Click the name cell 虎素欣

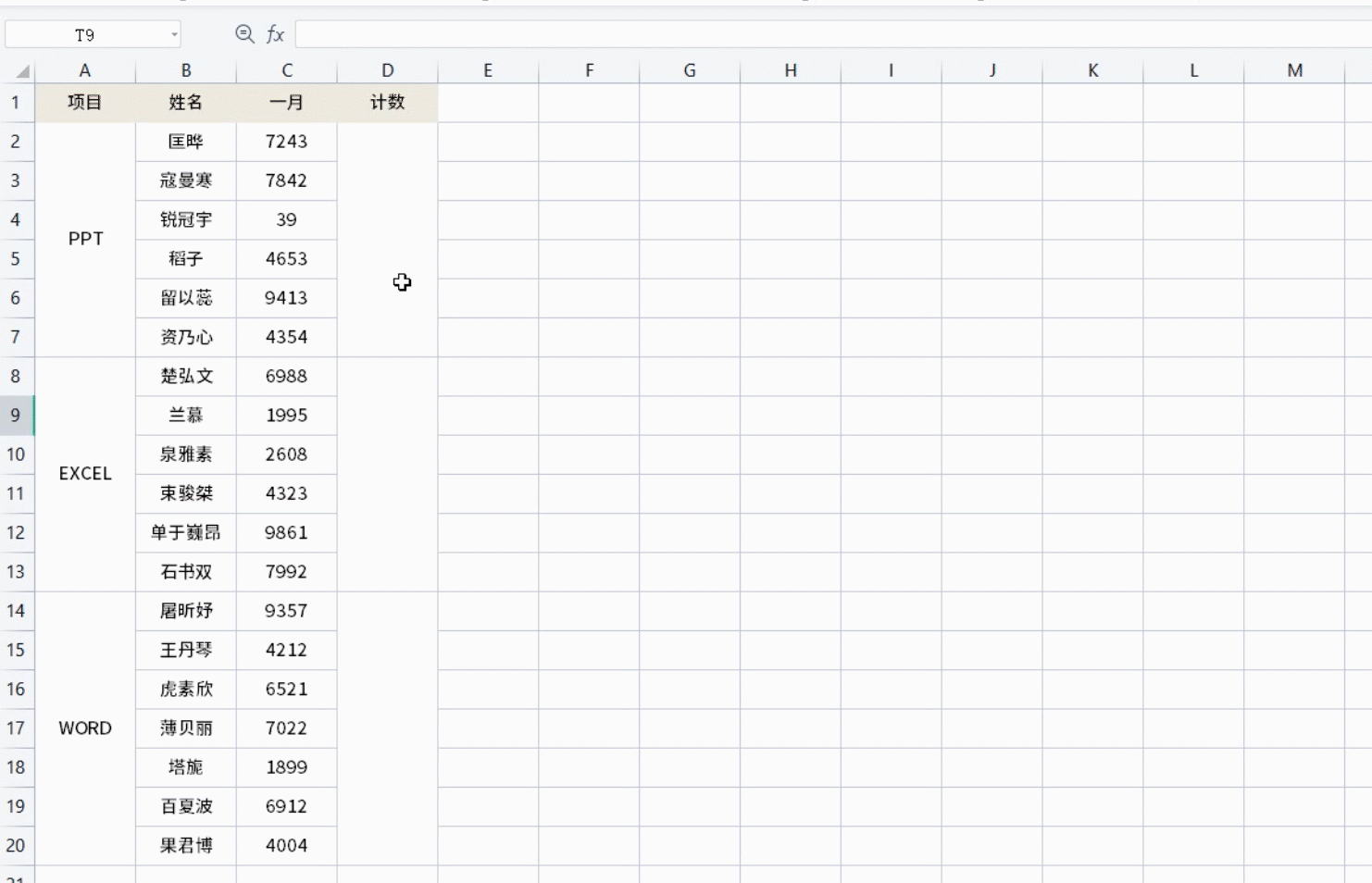186,690
